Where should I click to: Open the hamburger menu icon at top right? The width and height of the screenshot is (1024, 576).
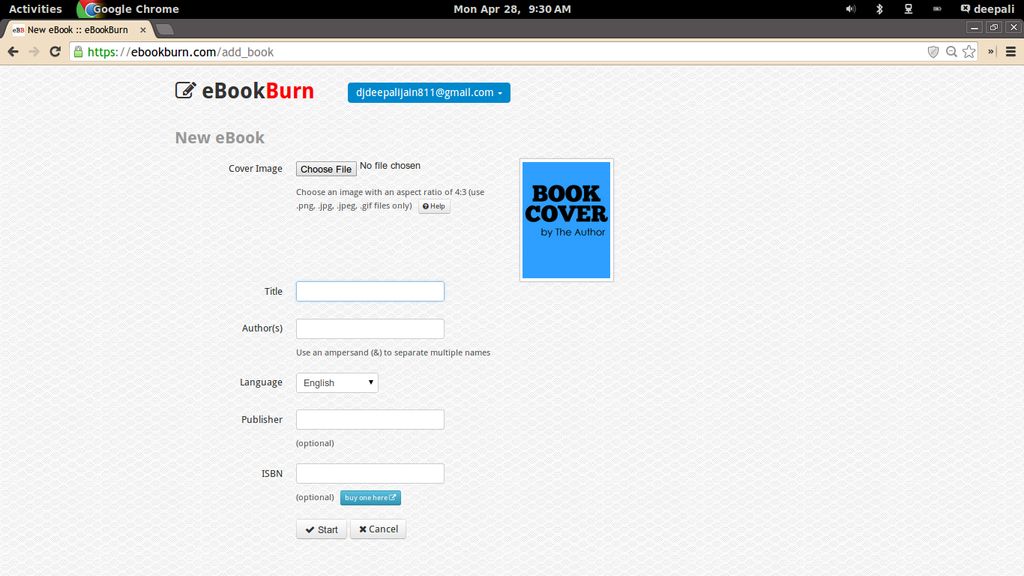click(x=1010, y=51)
